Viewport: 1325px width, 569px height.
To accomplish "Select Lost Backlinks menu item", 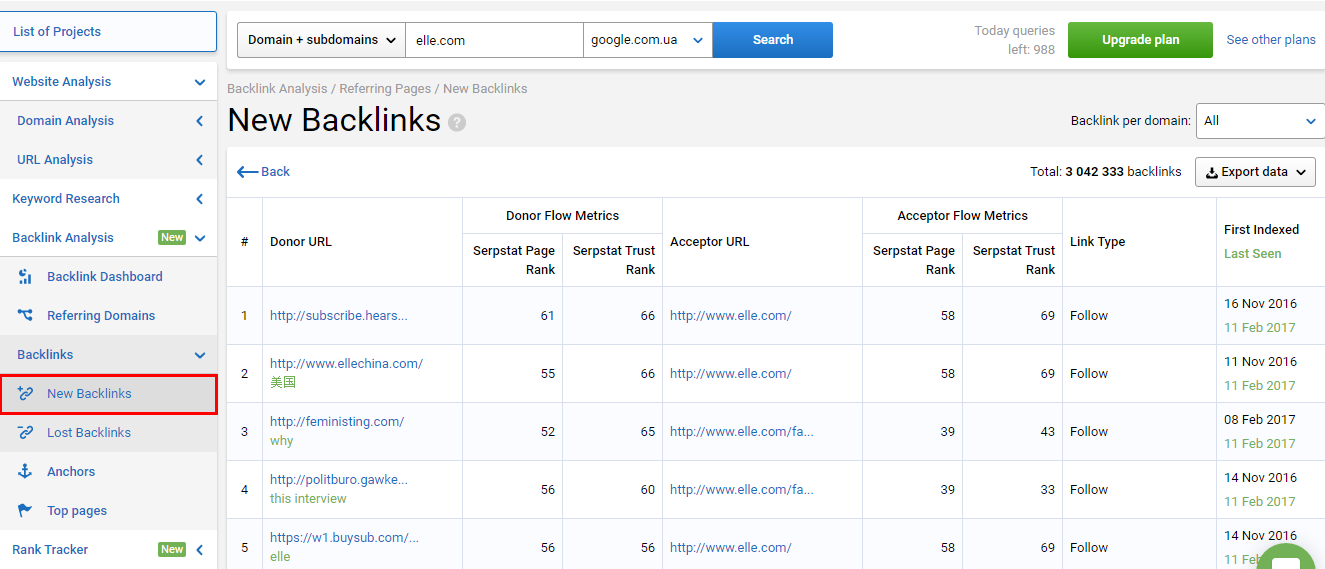I will point(89,433).
